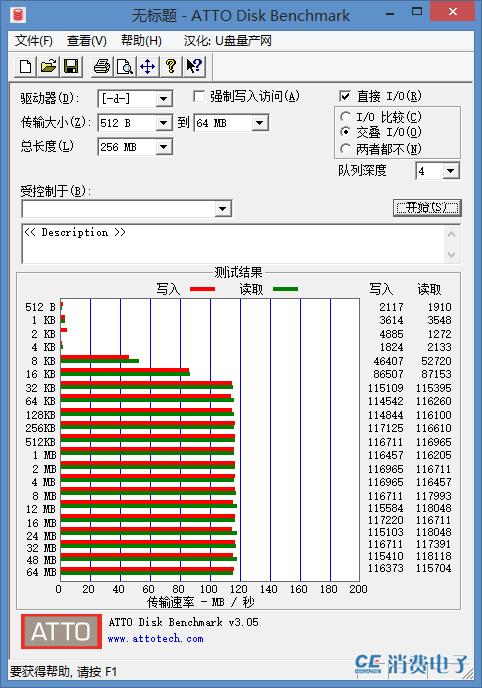Click the ATTO Disk Benchmark v3.05 text
Viewport: 482px width, 688px height.
(183, 622)
